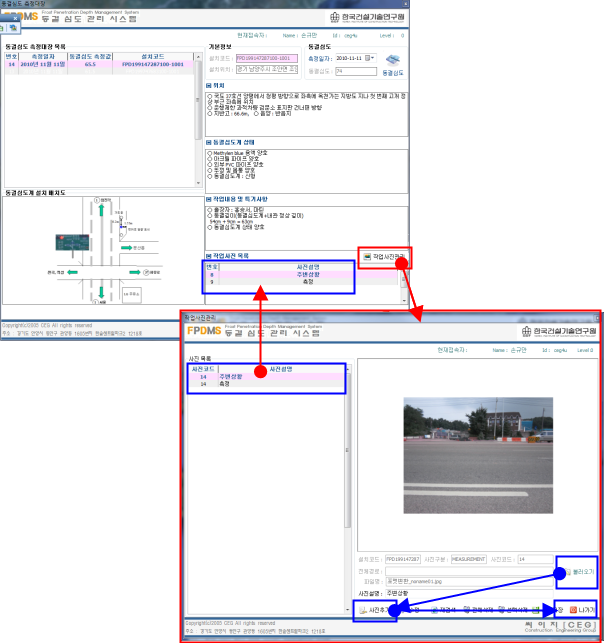This screenshot has width=604, height=643.
Task: Click the 사진설명 field containing 주변상황
Action: click(x=470, y=593)
